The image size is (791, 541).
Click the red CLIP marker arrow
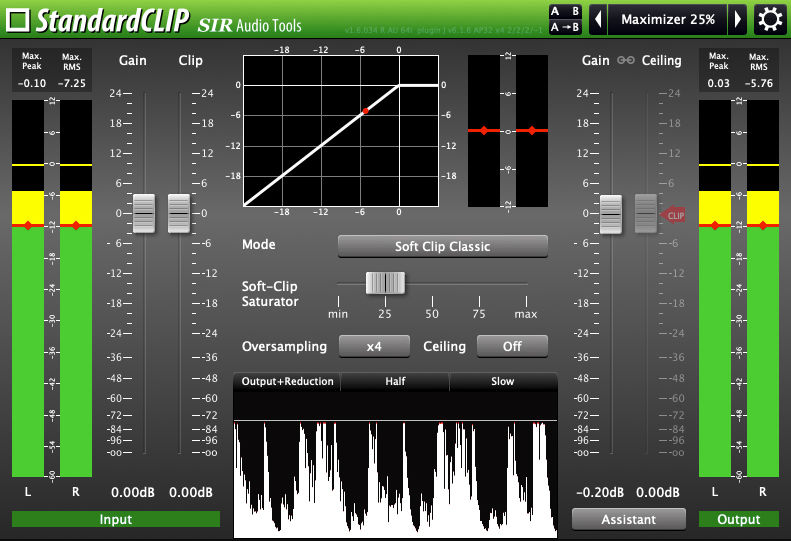(673, 215)
